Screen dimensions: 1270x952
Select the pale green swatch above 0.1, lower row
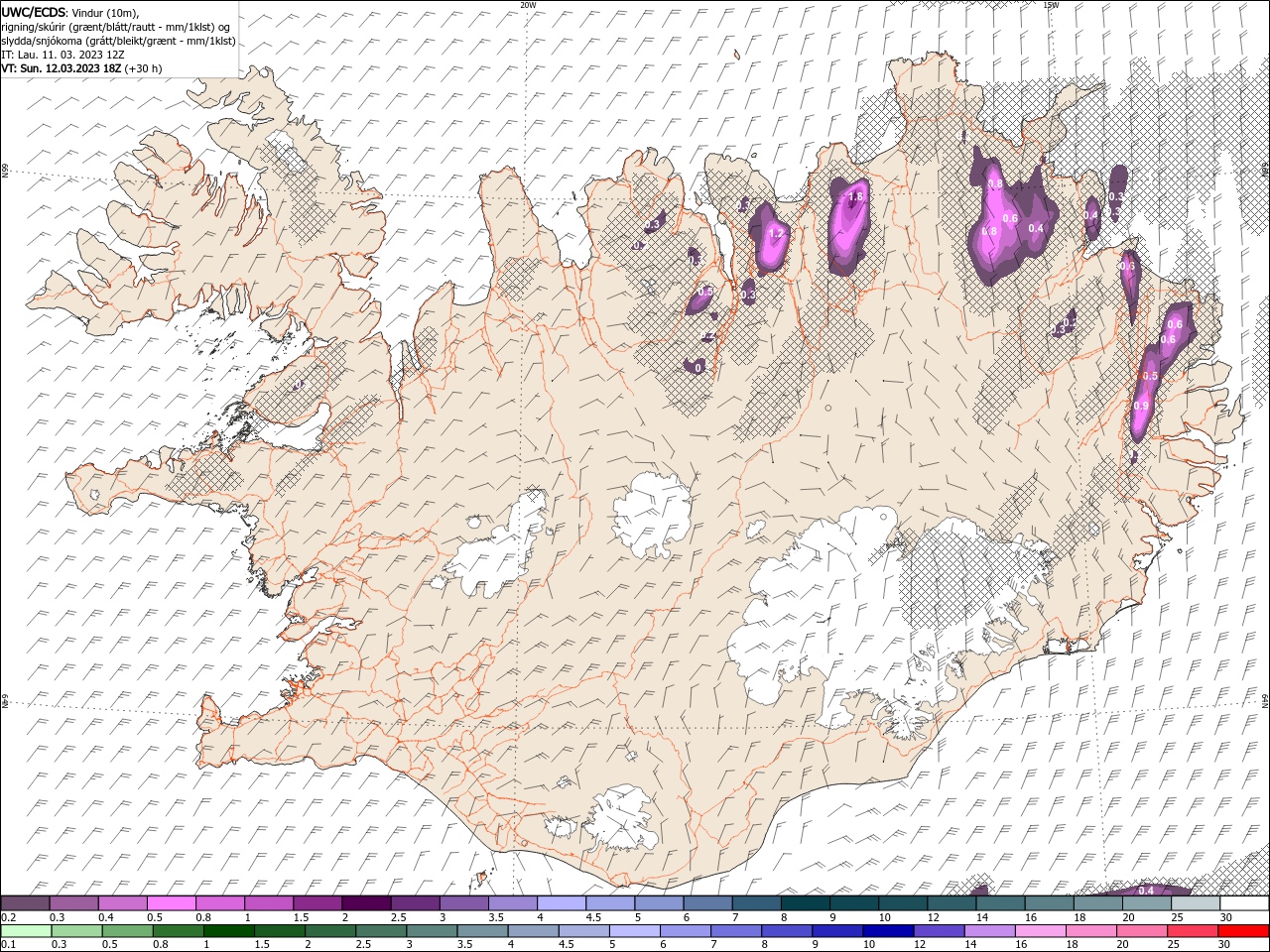(26, 931)
